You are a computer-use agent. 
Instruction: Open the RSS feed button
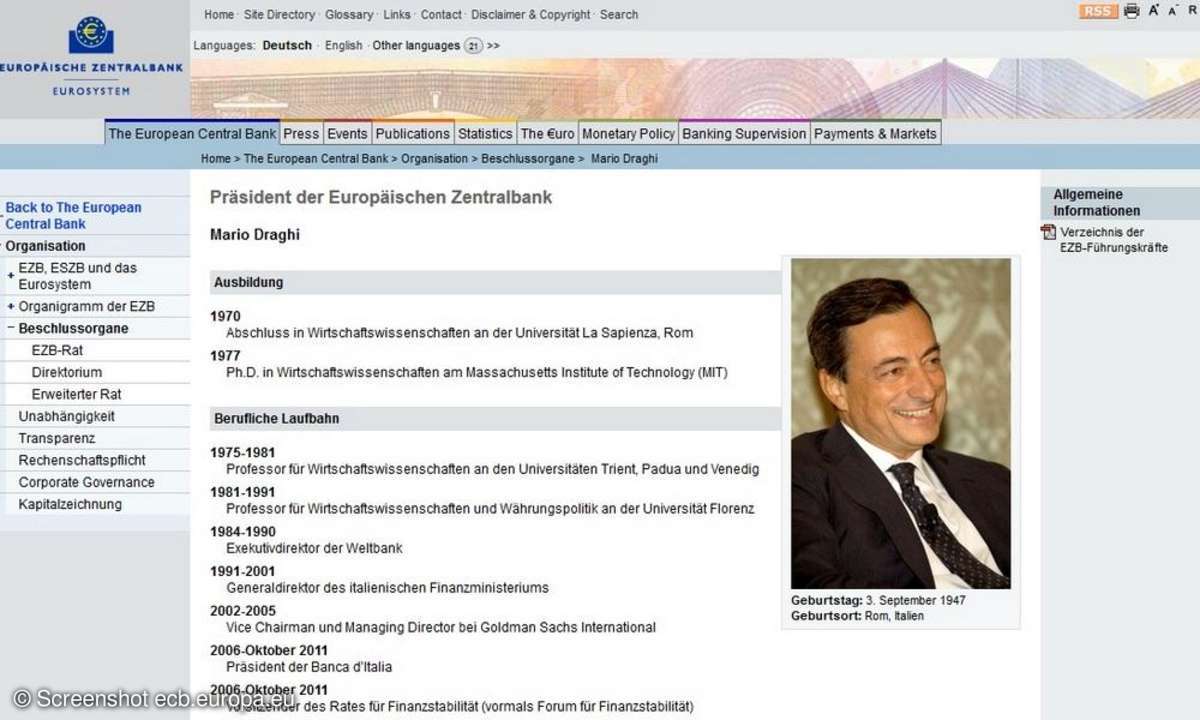click(x=1099, y=11)
